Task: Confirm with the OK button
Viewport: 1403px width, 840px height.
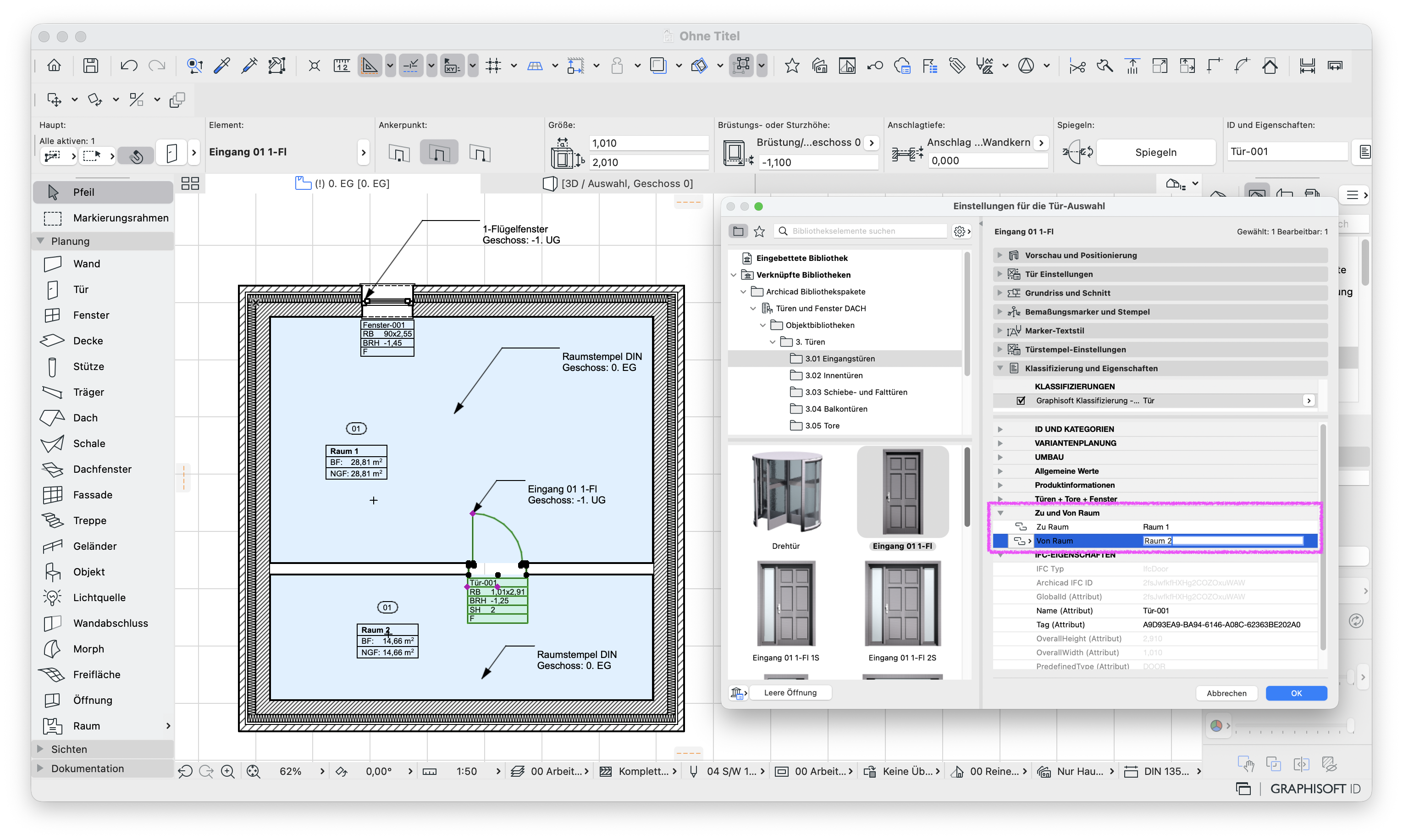Action: (1296, 693)
